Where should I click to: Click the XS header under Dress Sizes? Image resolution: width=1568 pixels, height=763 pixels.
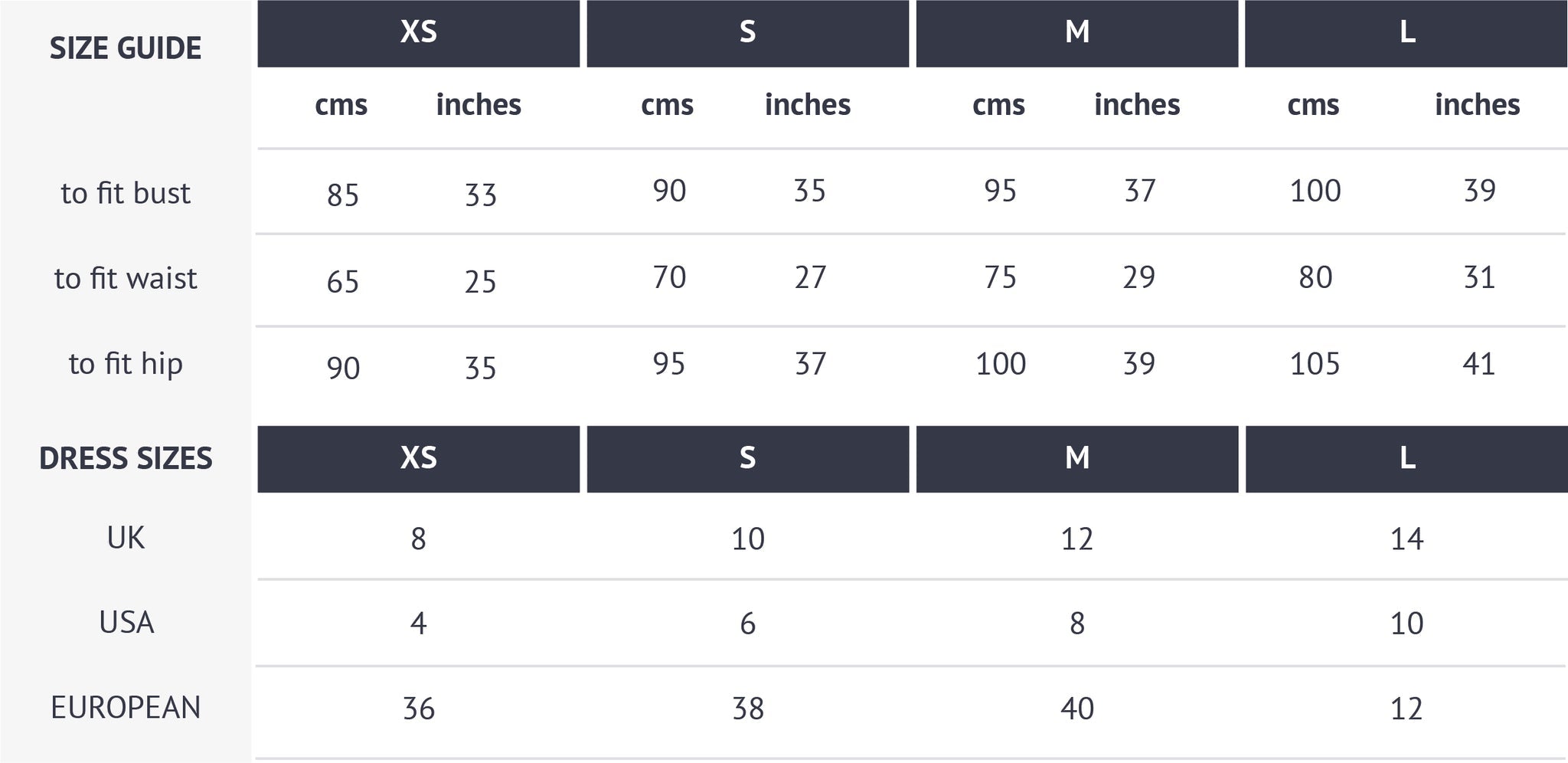click(x=418, y=459)
